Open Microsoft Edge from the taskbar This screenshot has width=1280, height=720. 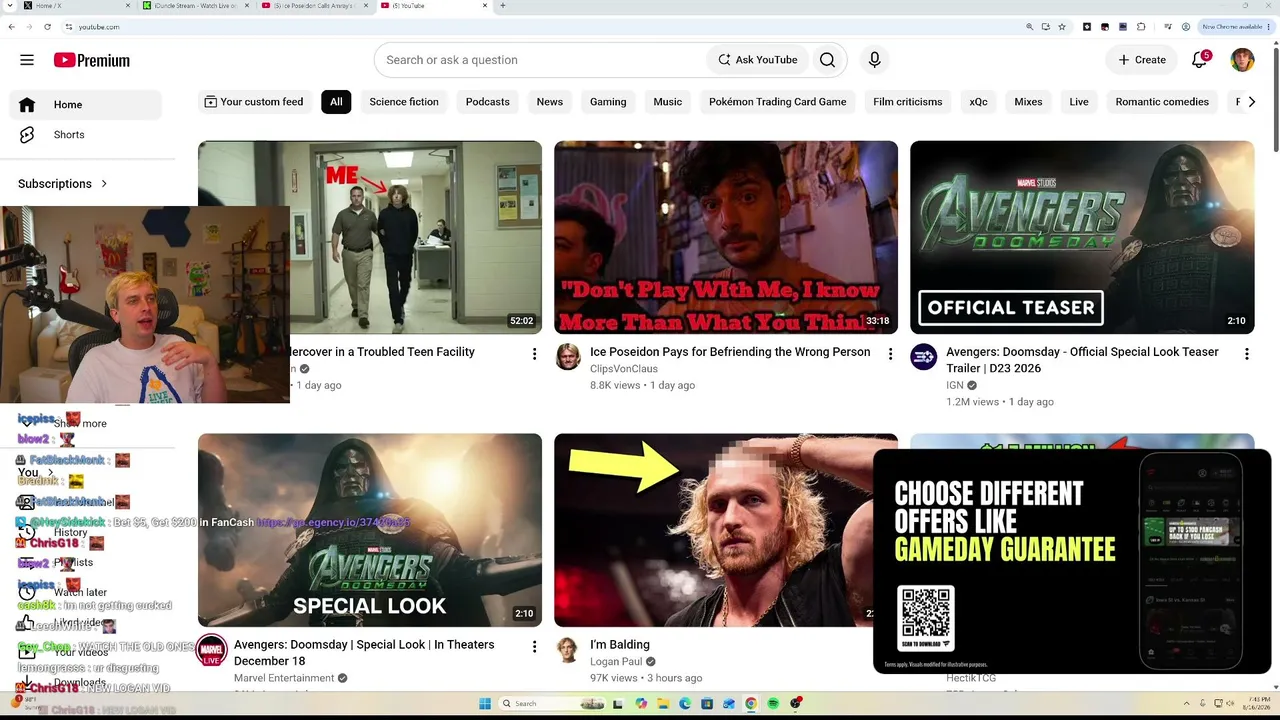point(685,704)
